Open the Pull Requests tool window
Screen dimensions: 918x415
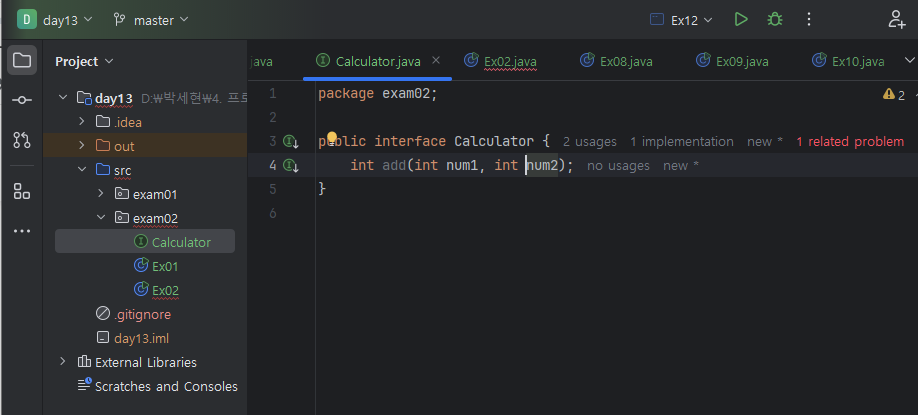tap(21, 140)
